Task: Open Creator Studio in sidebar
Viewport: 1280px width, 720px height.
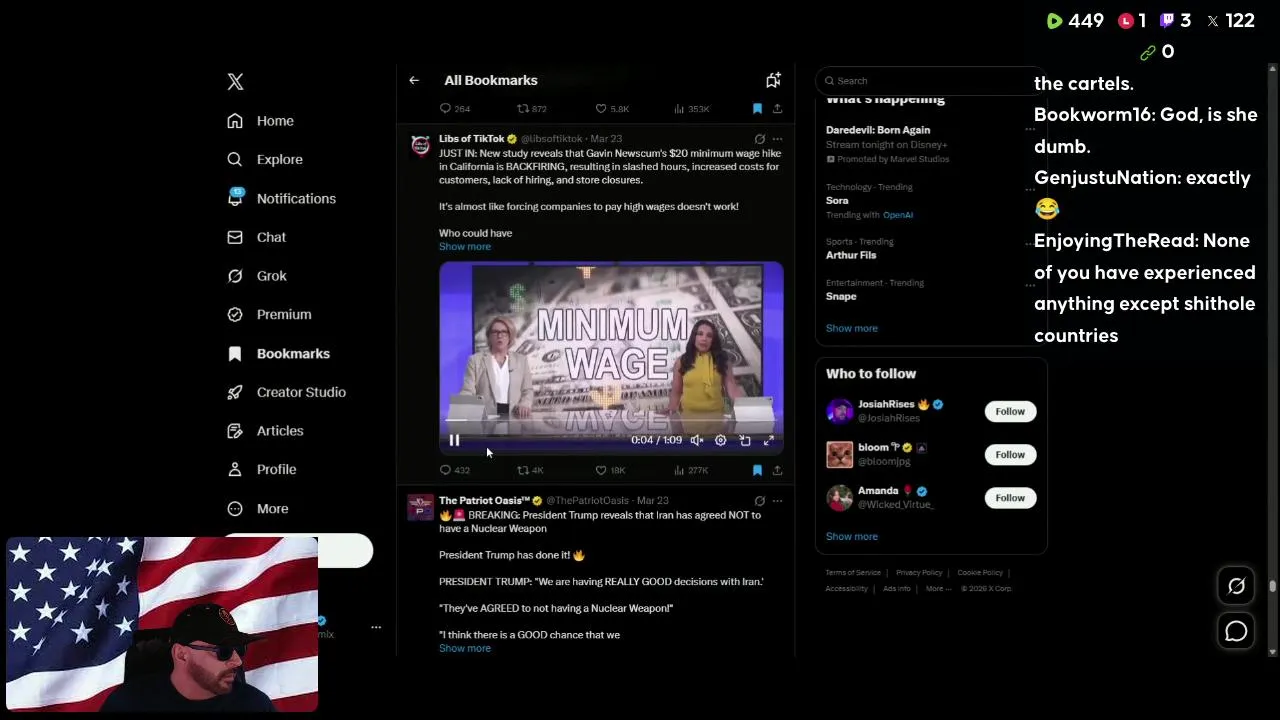Action: (286, 392)
